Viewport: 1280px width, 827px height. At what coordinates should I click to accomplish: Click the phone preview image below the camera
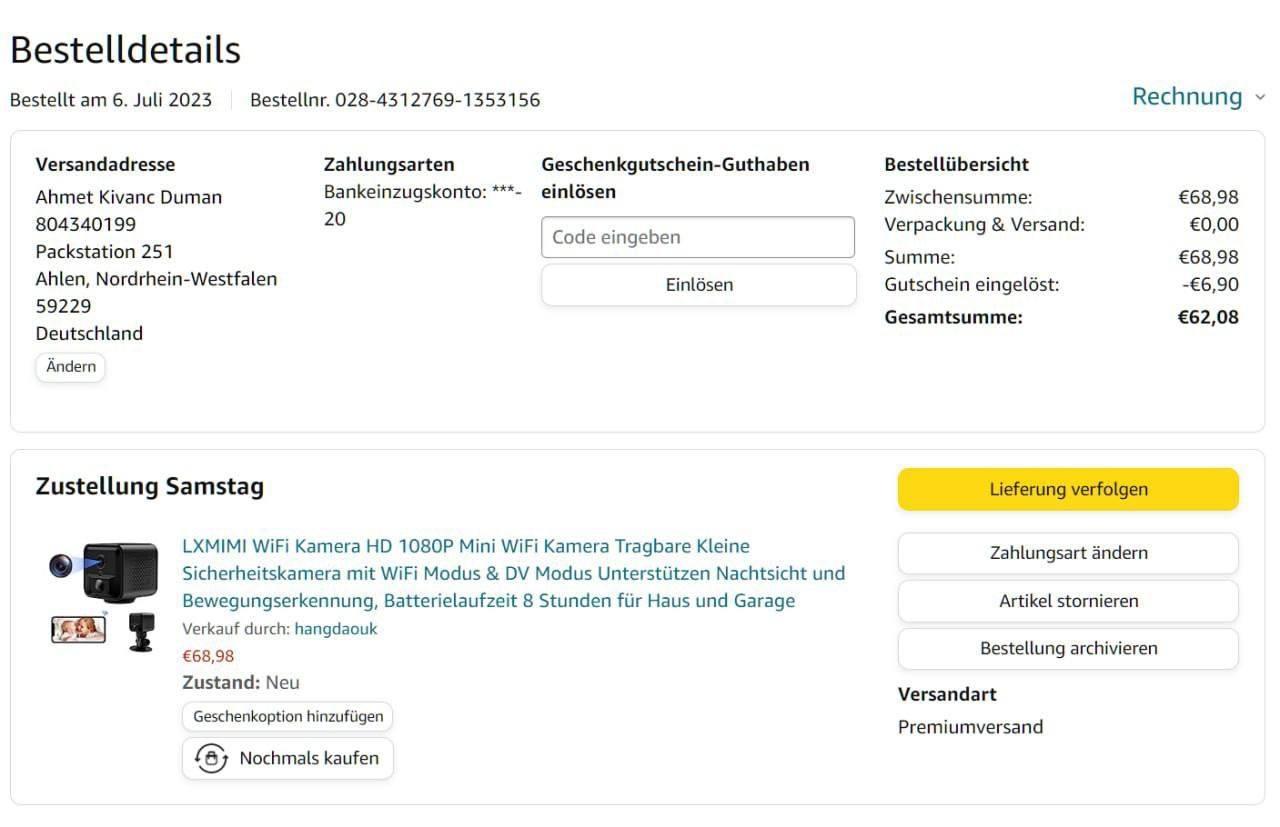tap(78, 629)
